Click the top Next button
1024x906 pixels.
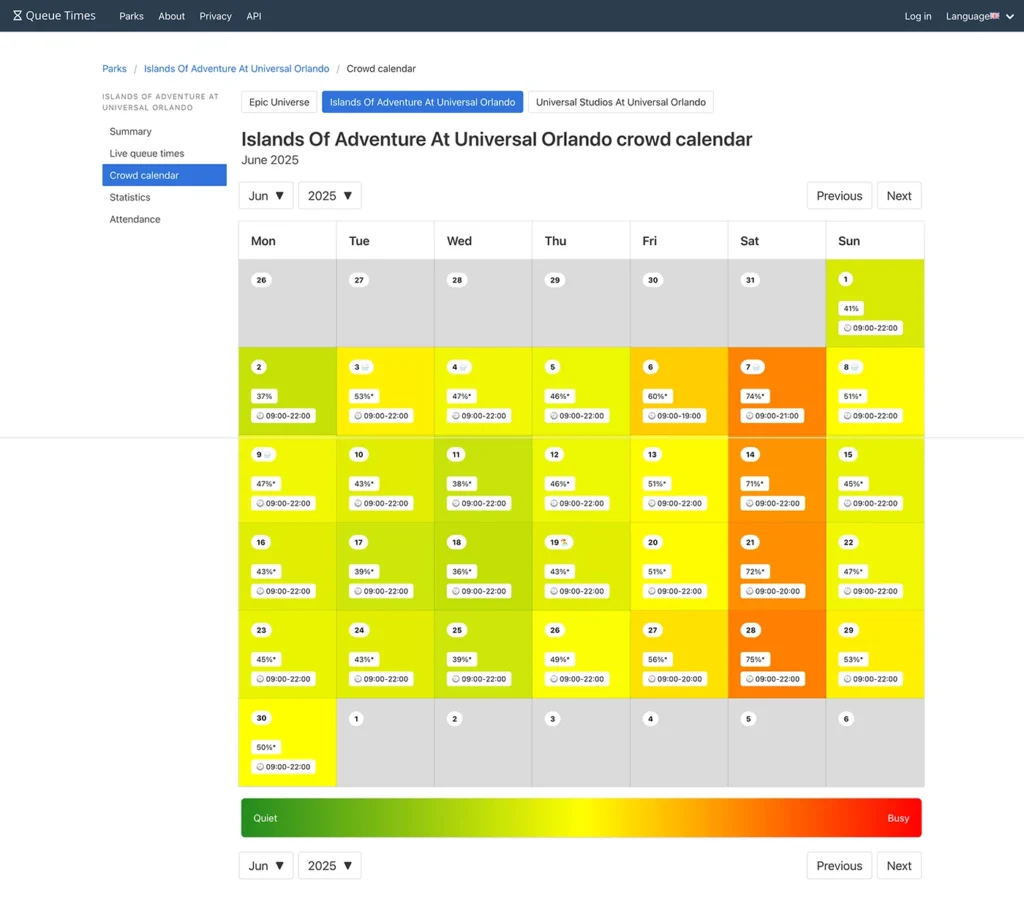899,196
